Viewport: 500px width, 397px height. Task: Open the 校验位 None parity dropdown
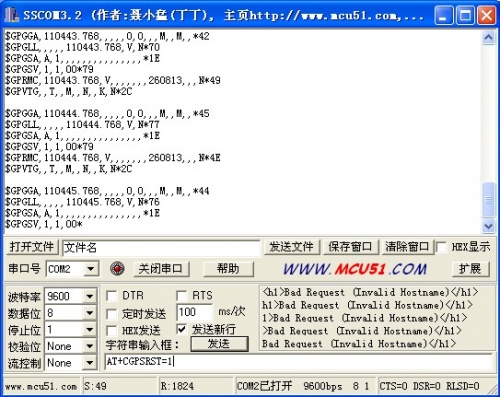pyautogui.click(x=89, y=346)
